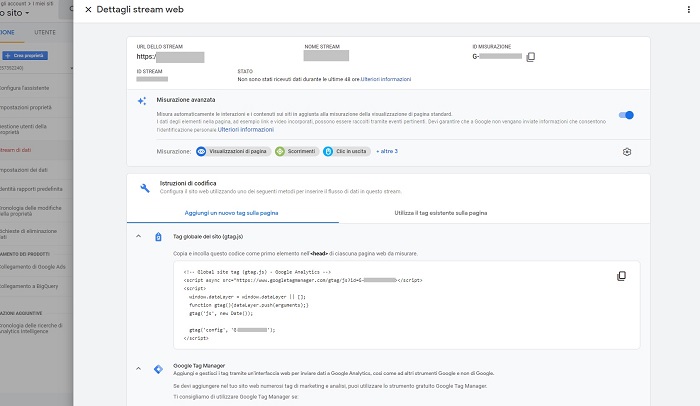Click the wrench icon beside Istruzioni di codifica

point(145,188)
